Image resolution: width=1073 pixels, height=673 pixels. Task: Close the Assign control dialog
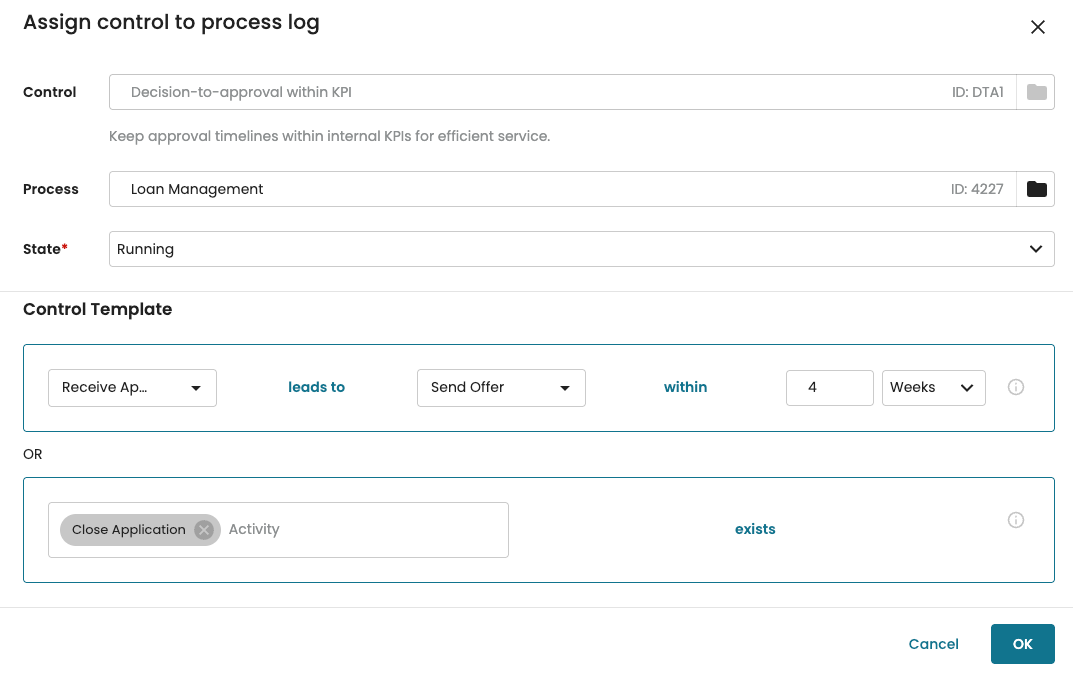[1037, 27]
